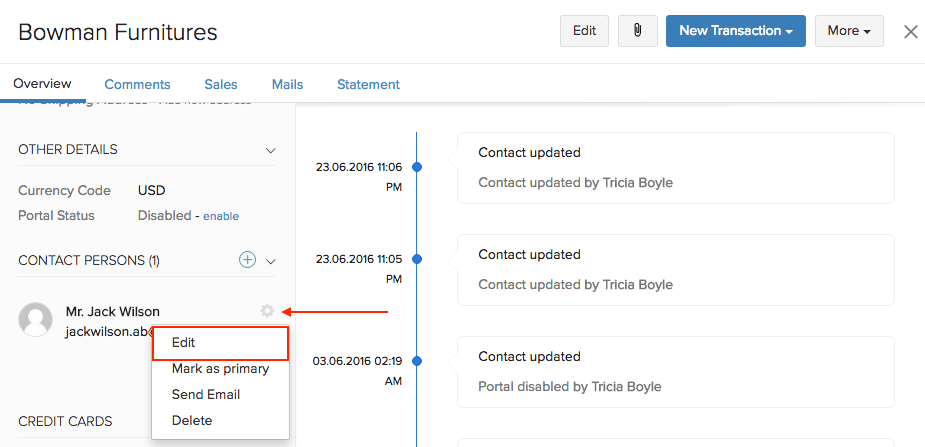Go to the Mails tab
Screen dimensions: 925x447
pyautogui.click(x=287, y=84)
